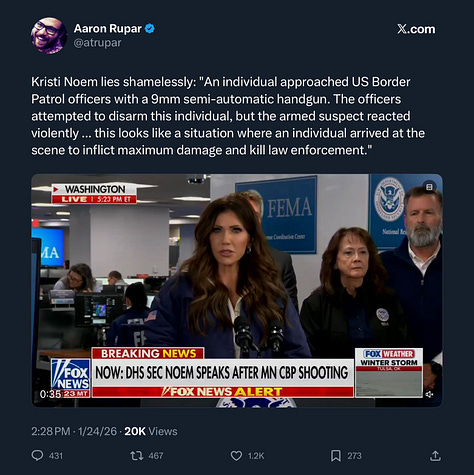Open the video overlay icon top right
Screen dimensions: 474x475
(x=429, y=187)
